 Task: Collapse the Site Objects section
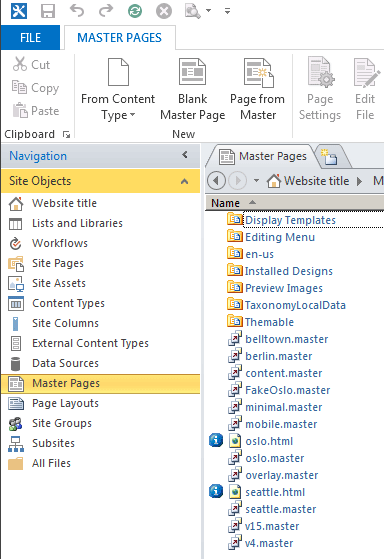(x=184, y=181)
